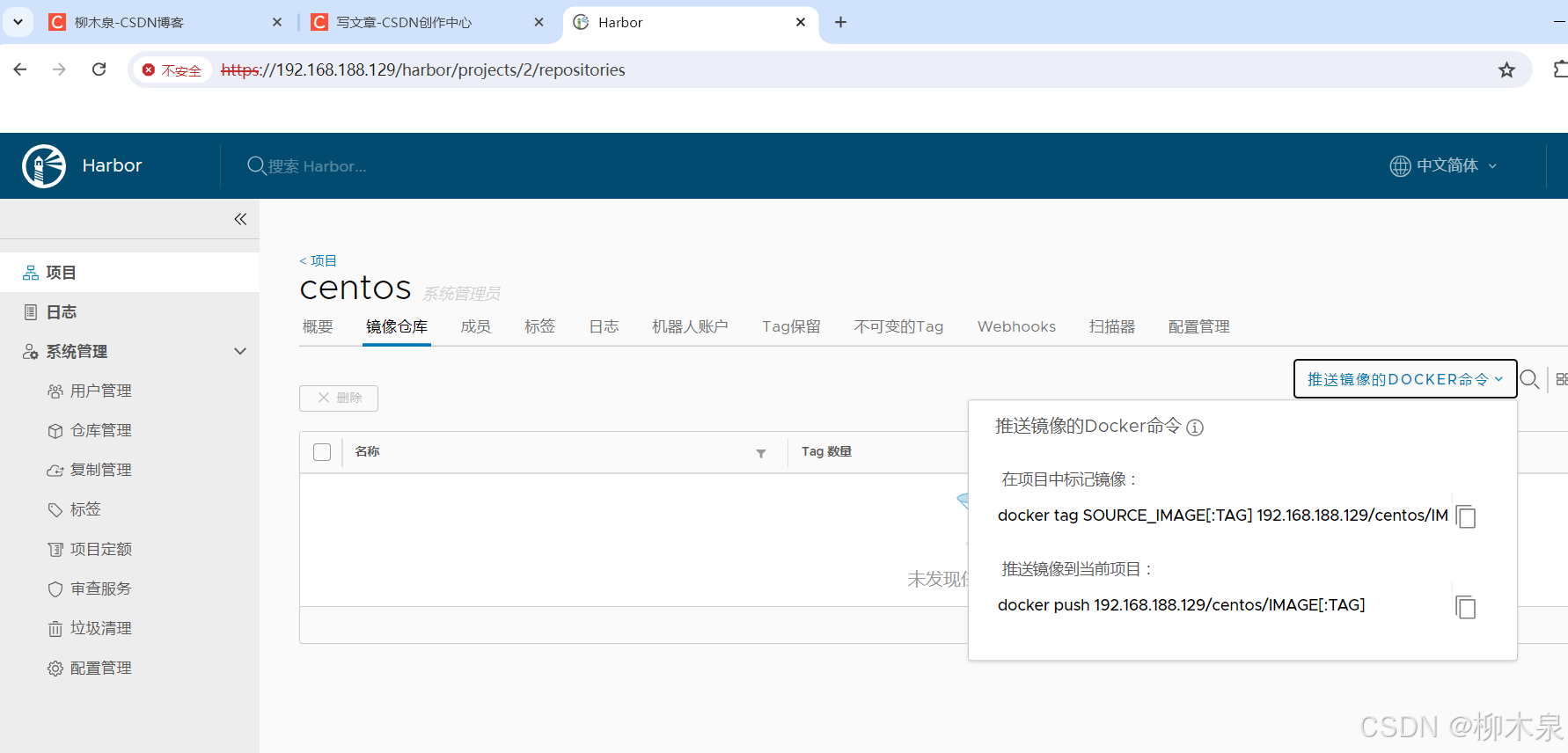
Task: Open the tab search dropdown arrow
Action: tap(18, 22)
